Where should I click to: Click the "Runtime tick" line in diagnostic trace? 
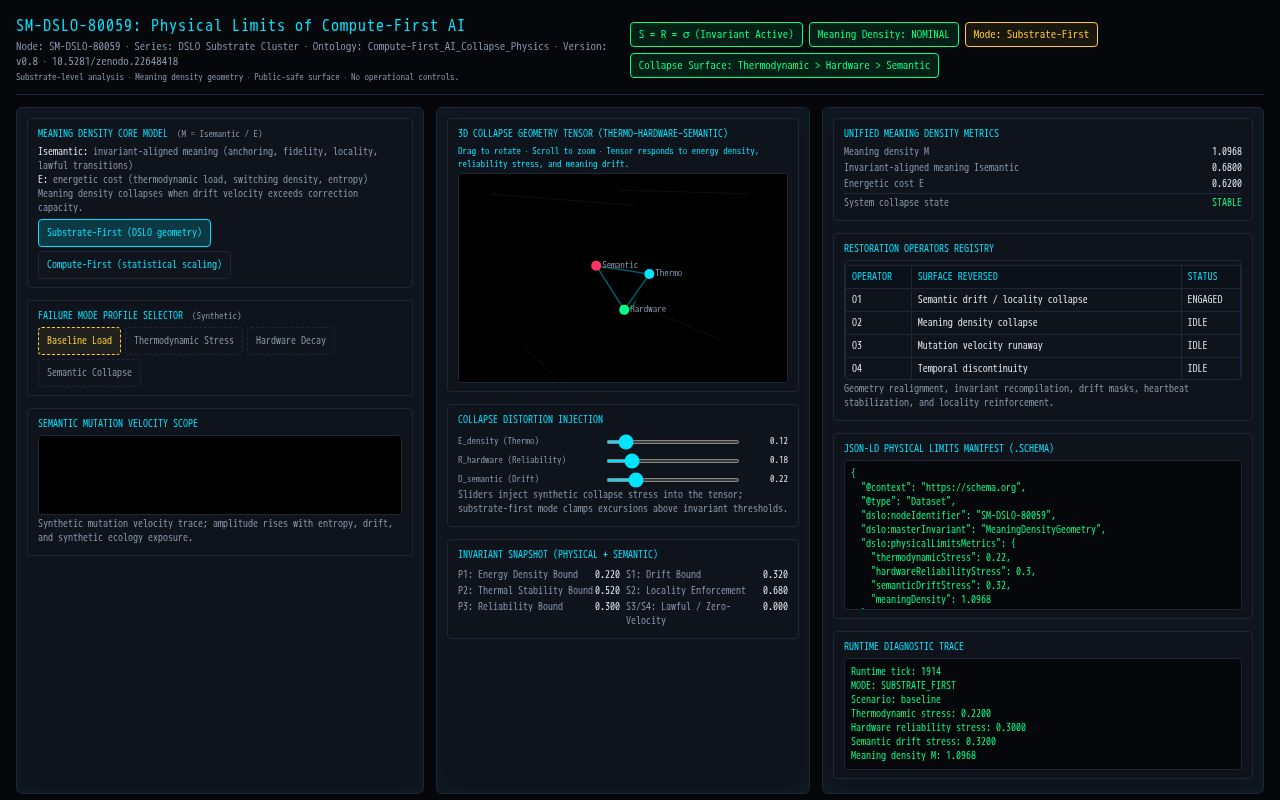coord(896,672)
